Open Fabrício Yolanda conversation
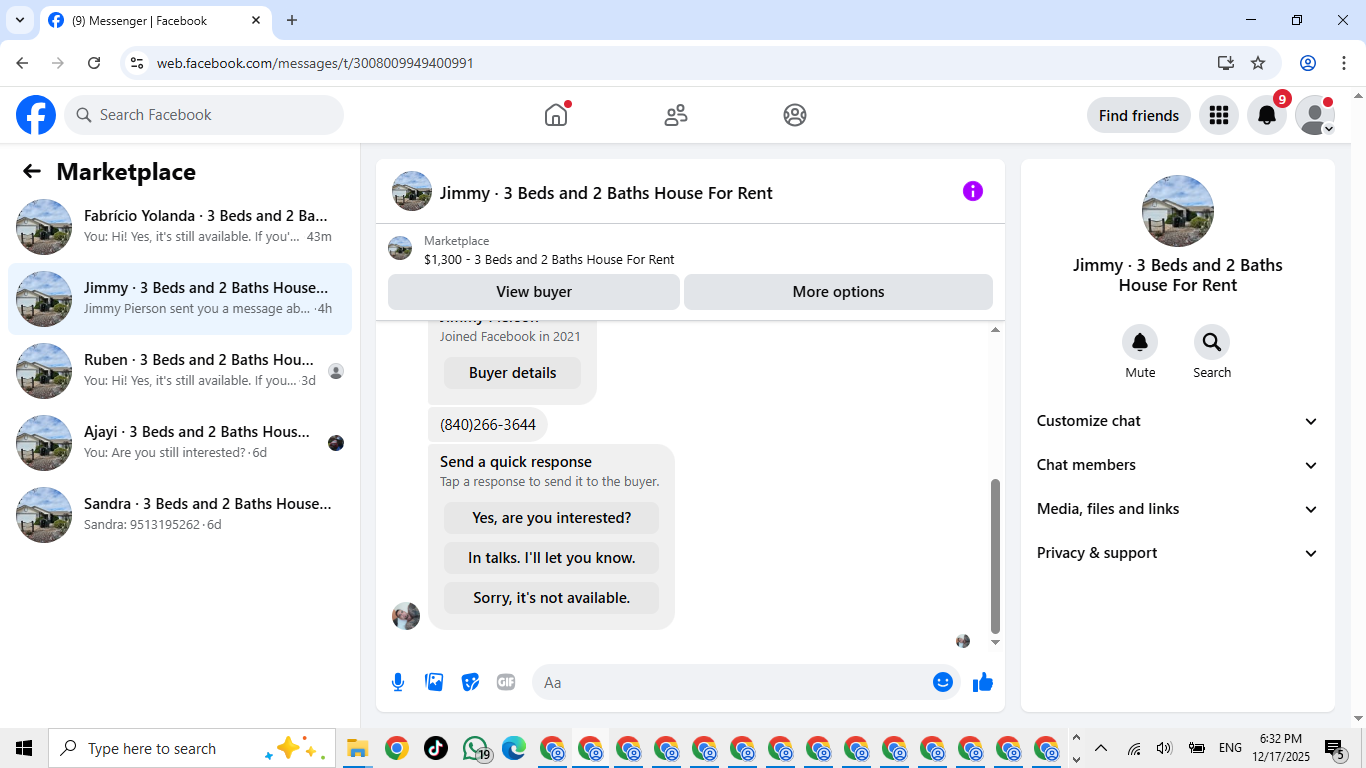 (x=180, y=227)
